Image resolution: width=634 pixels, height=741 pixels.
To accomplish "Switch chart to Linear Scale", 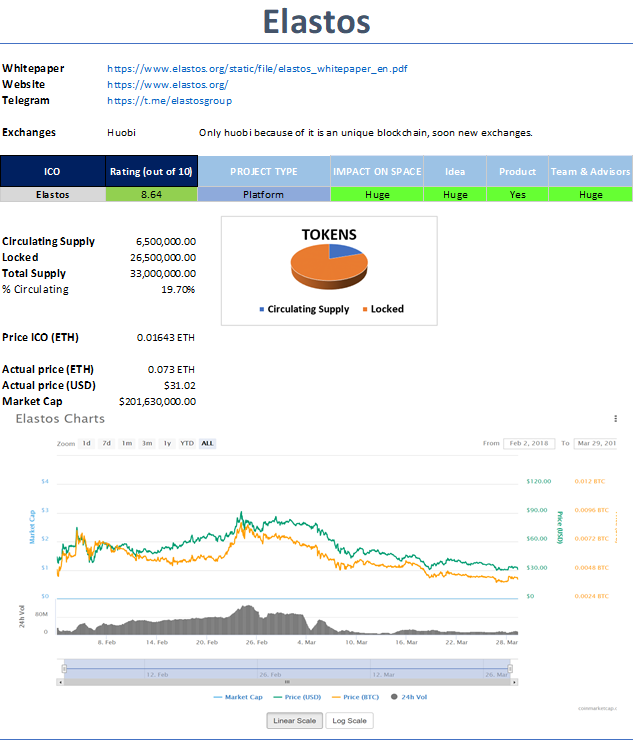I will [x=295, y=721].
